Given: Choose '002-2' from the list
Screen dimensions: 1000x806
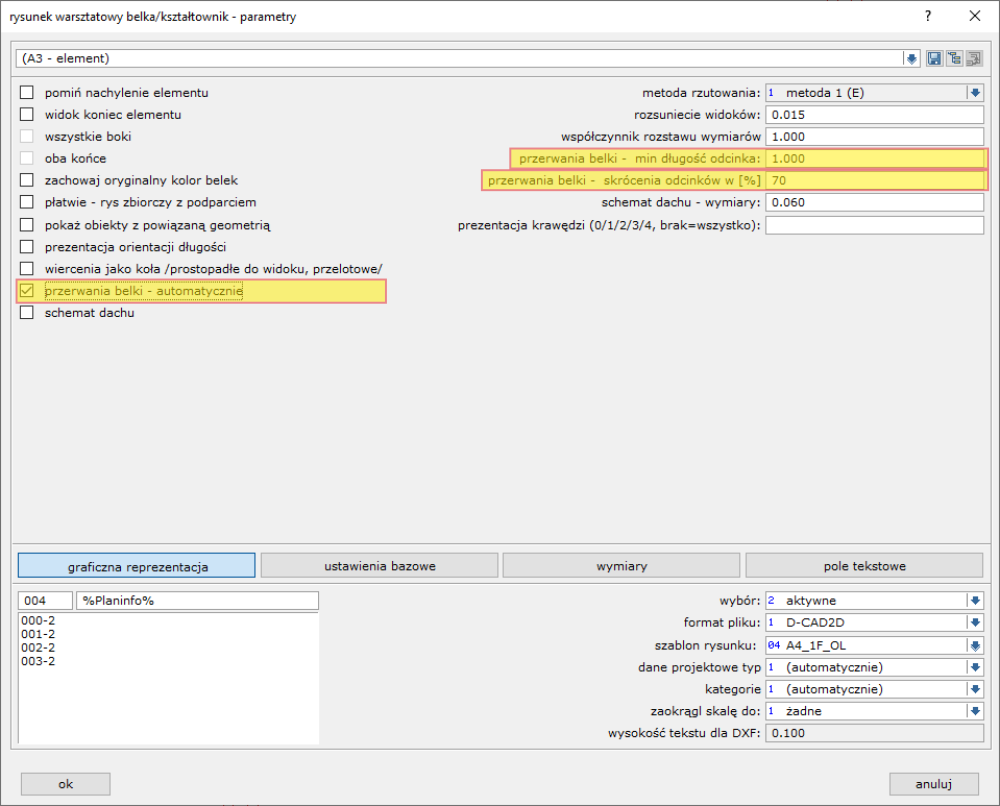Looking at the screenshot, I should pyautogui.click(x=38, y=648).
